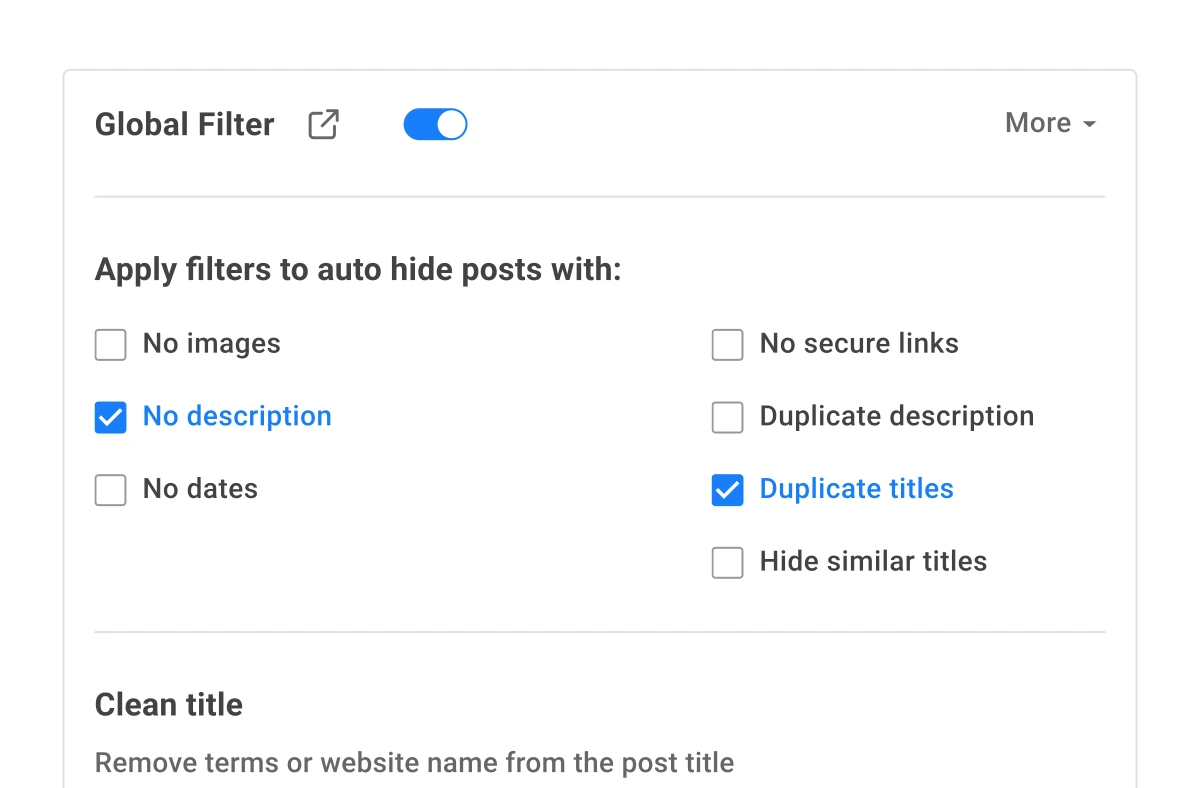Expand the caret next to More
The height and width of the screenshot is (788, 1200).
[x=1092, y=124]
